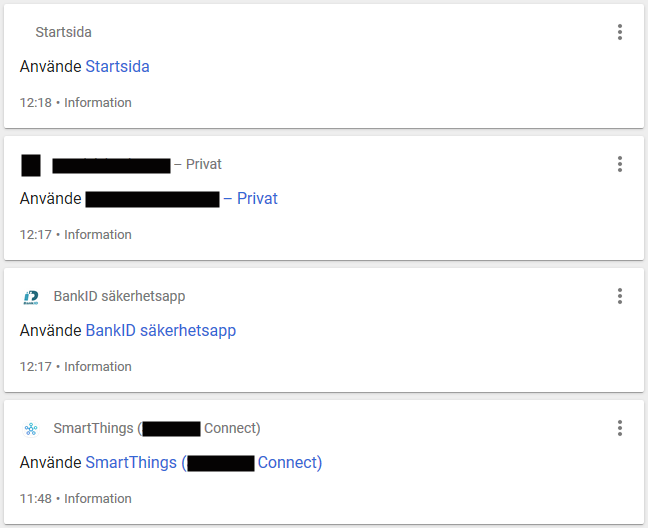Open the blue SmartThings Connect link
This screenshot has height=528, width=648.
204,463
